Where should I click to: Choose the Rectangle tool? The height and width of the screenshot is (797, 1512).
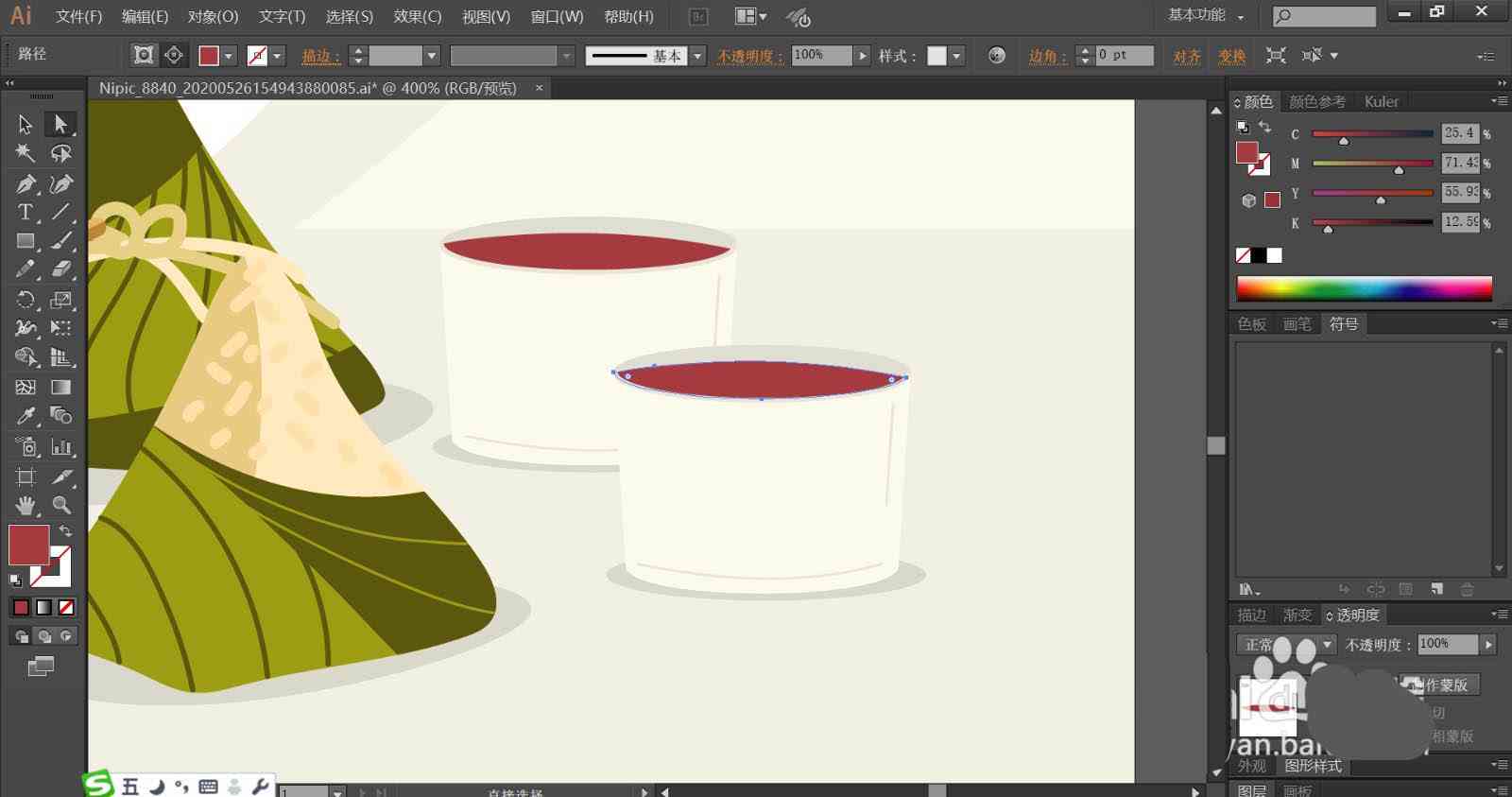pos(26,241)
